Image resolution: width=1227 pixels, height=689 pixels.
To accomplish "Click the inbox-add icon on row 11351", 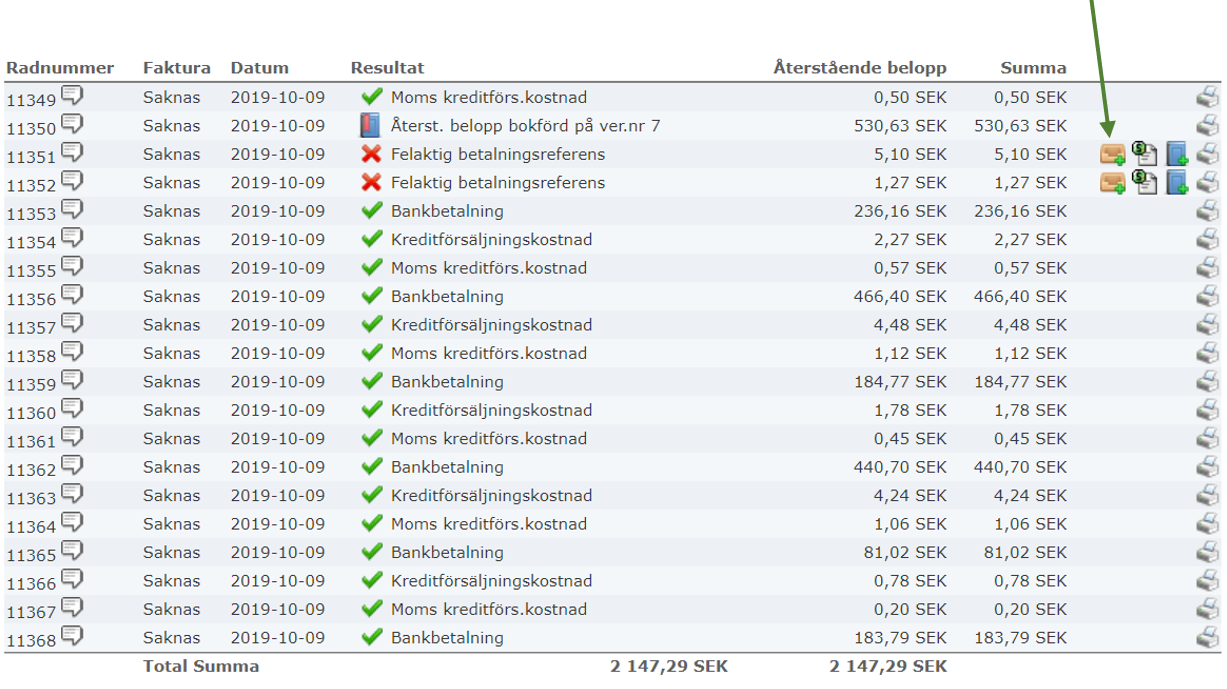I will point(1112,154).
